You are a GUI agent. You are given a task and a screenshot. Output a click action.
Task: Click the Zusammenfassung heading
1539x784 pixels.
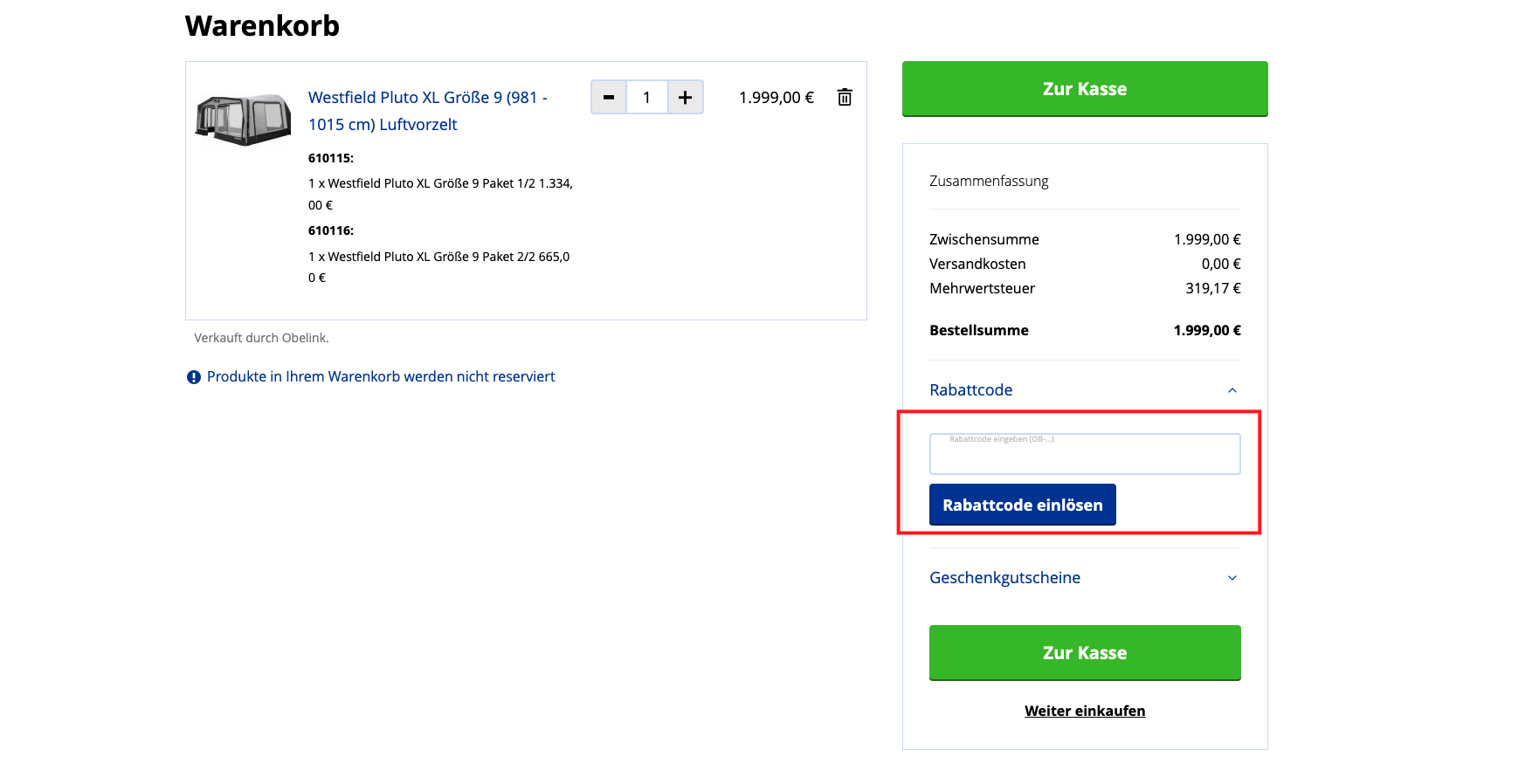(989, 181)
